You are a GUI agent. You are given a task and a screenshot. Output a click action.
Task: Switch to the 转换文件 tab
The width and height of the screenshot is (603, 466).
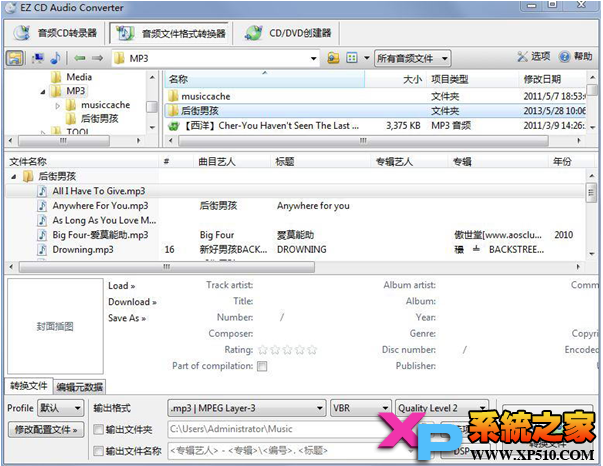click(x=28, y=386)
